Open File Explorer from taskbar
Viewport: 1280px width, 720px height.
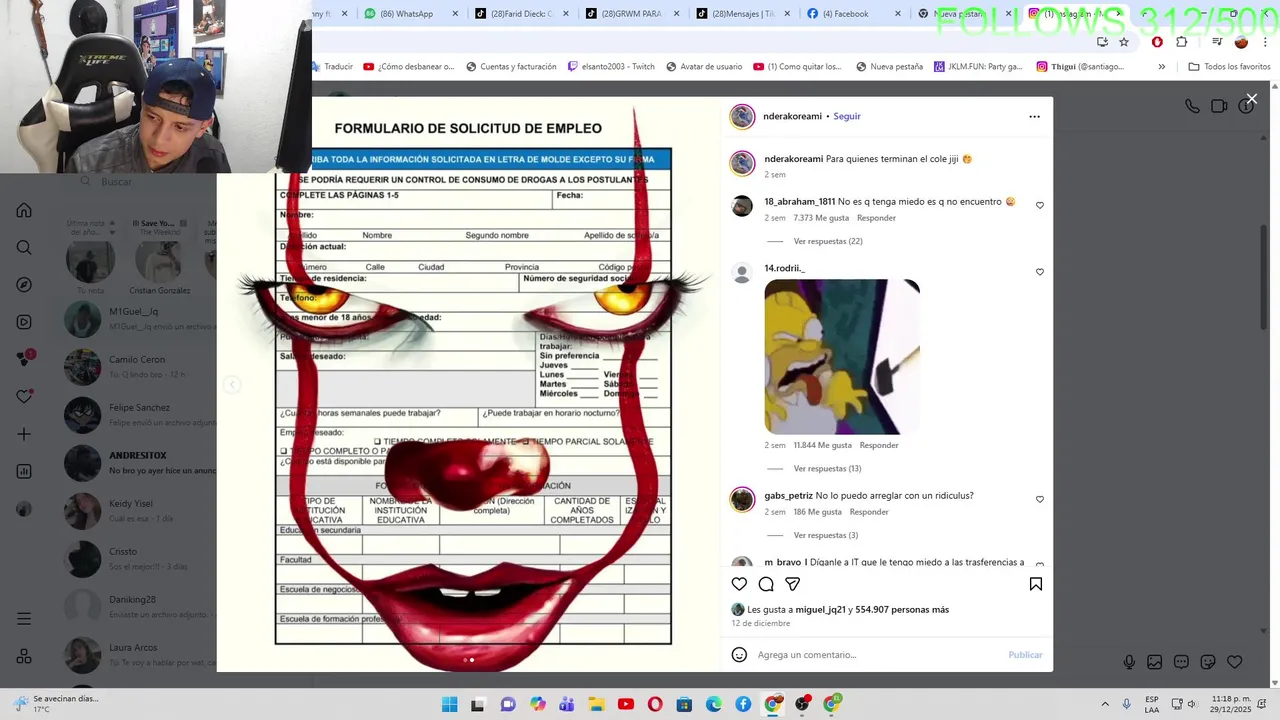[596, 704]
